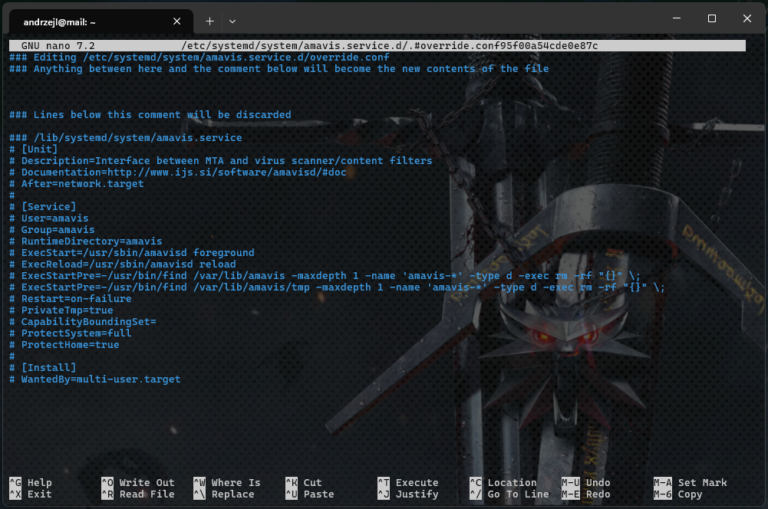Click the ExecStartPre line for /var/lib/amavis/tmp
The image size is (768, 509).
(x=337, y=287)
